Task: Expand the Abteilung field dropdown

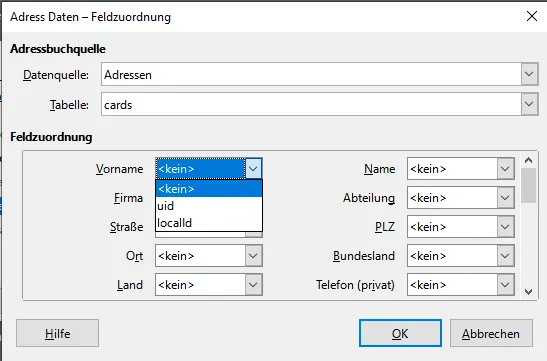Action: point(505,198)
